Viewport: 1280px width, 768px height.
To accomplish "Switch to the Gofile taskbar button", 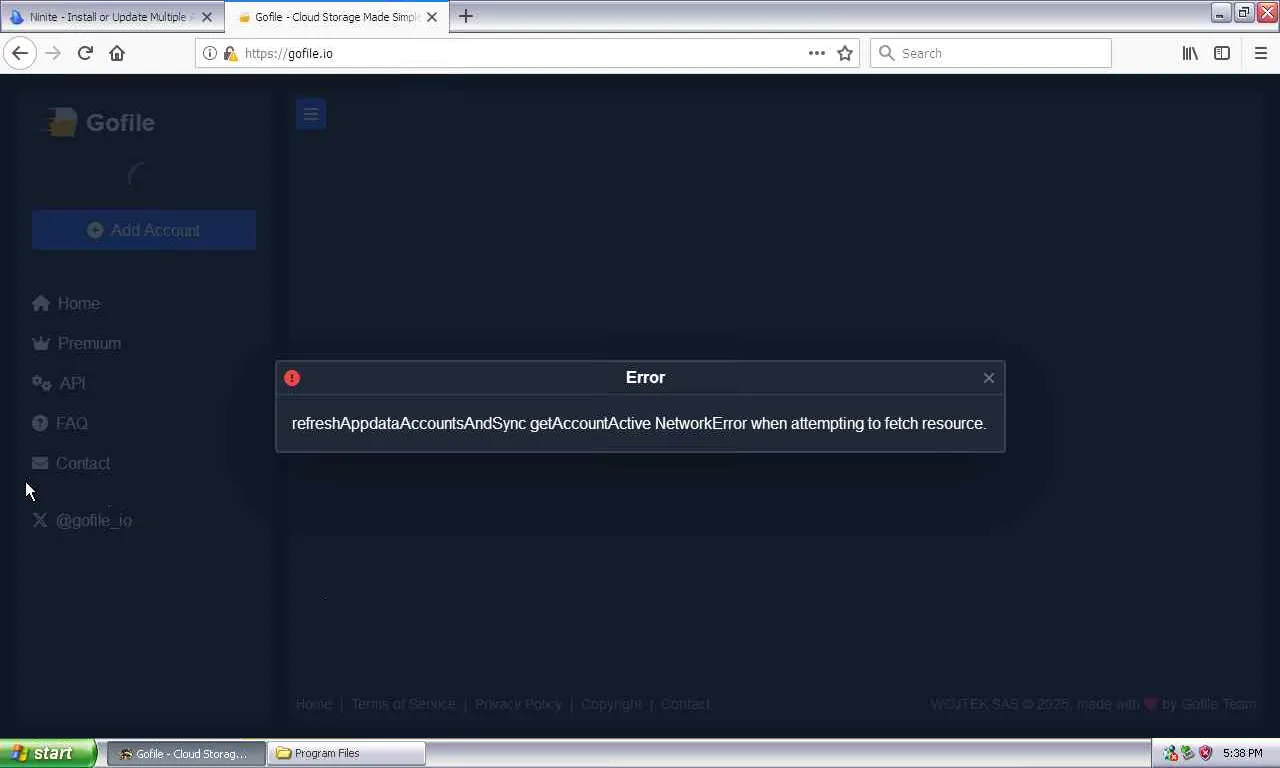I will point(186,753).
